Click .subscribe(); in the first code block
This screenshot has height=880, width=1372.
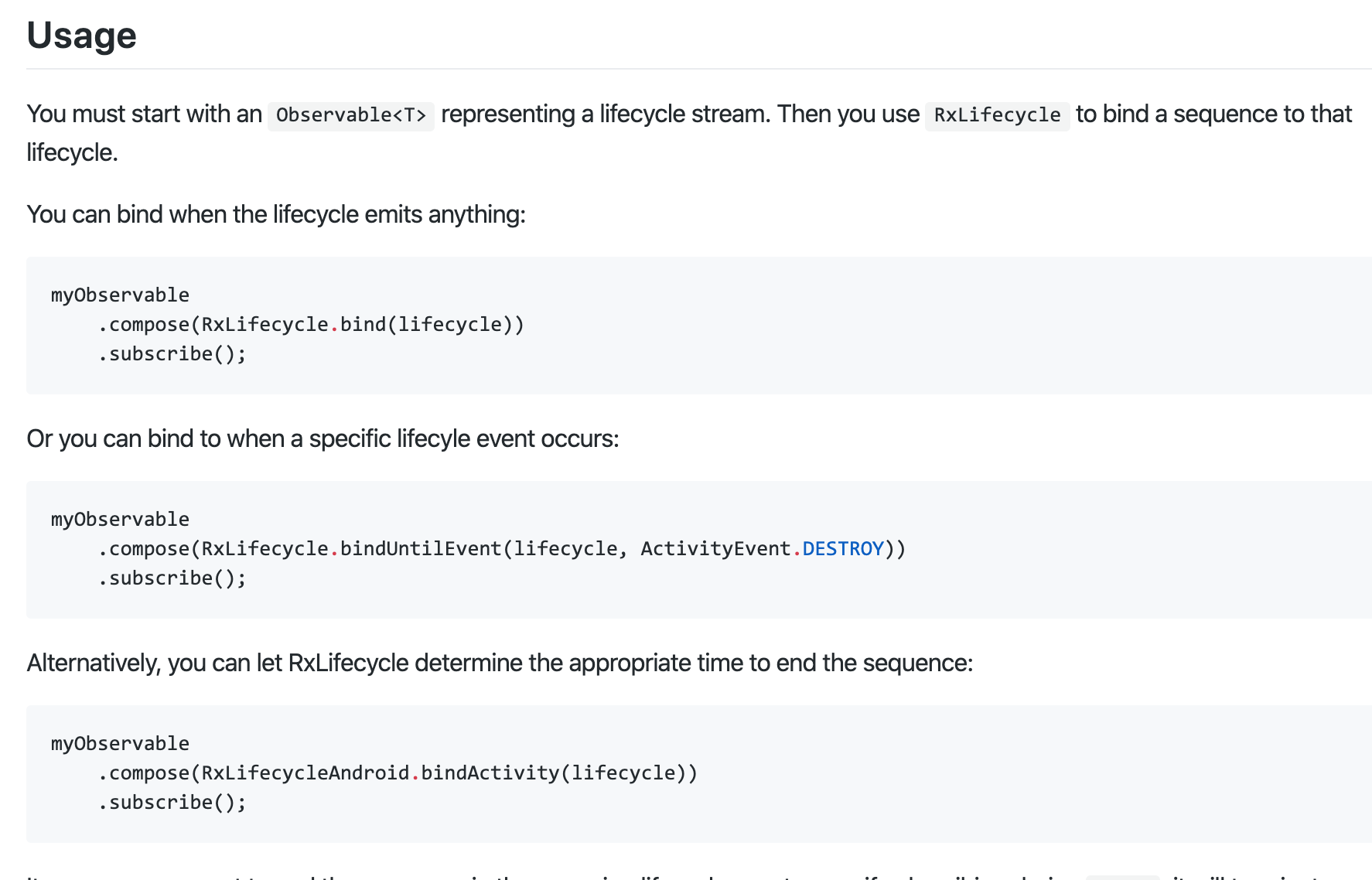coord(172,354)
